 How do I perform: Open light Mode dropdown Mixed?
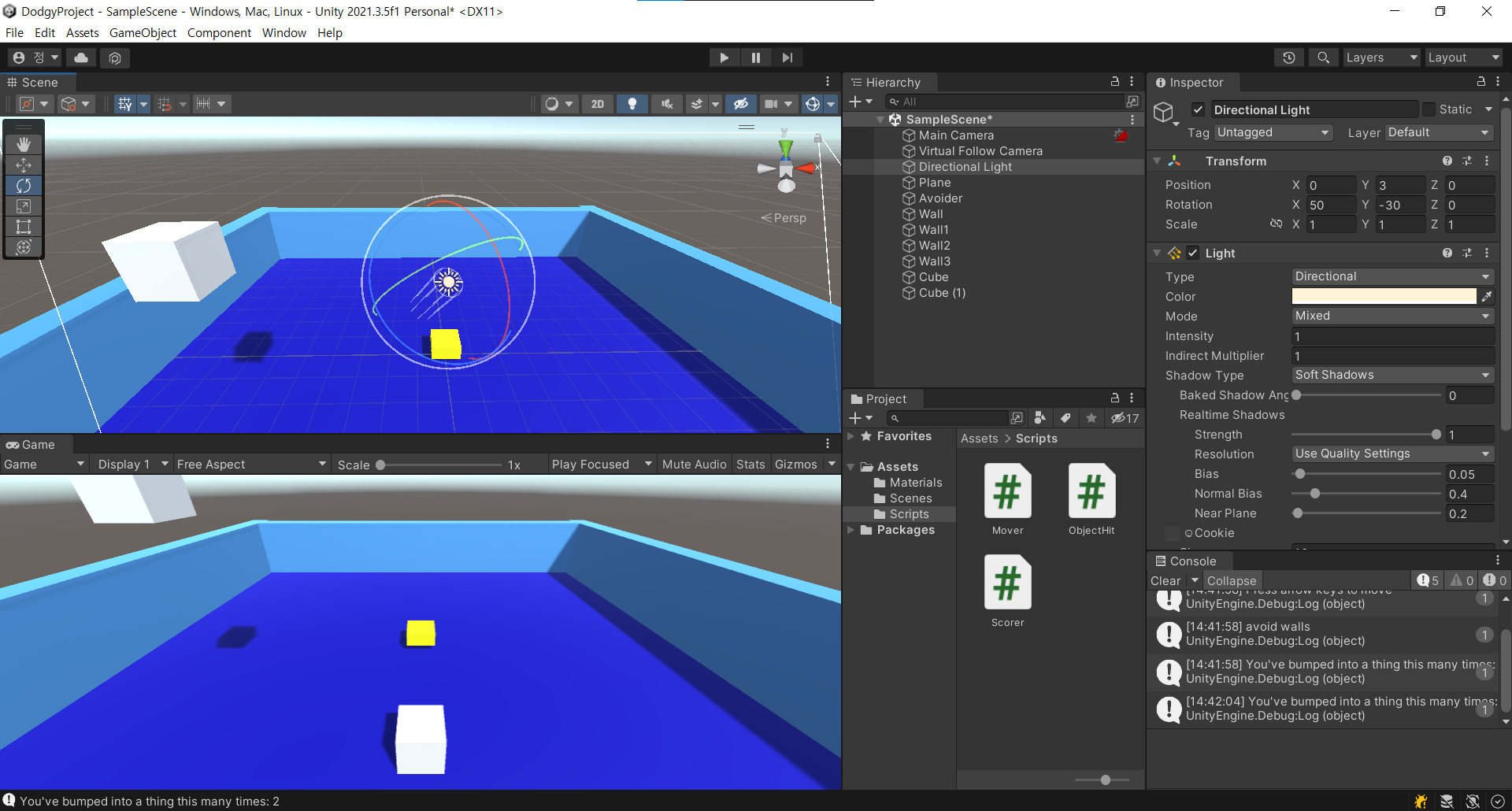(x=1392, y=316)
